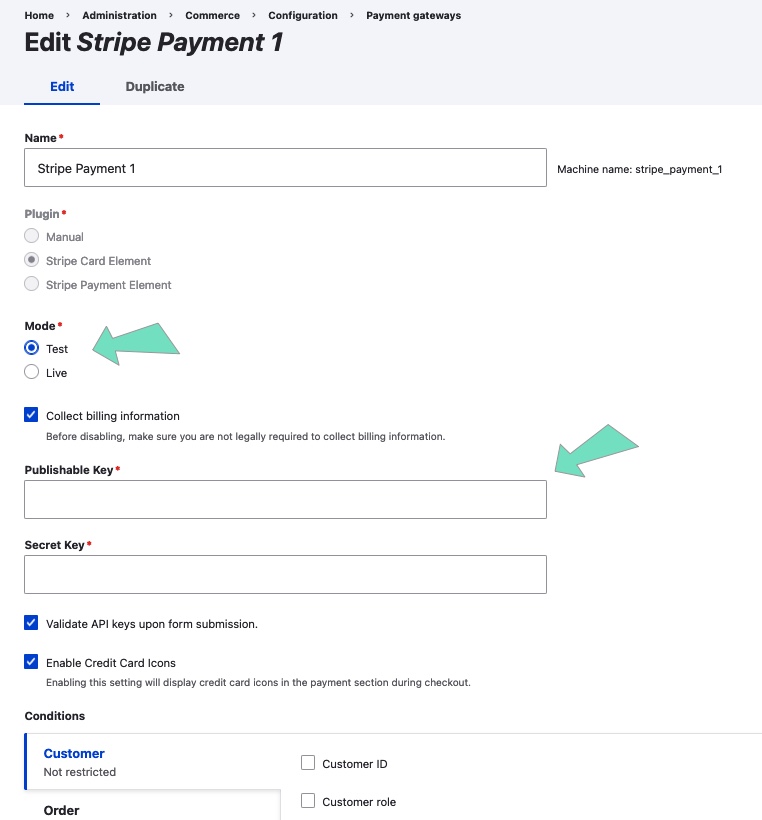
Task: Toggle Enable Credit Card Icons checkbox
Action: [31, 662]
